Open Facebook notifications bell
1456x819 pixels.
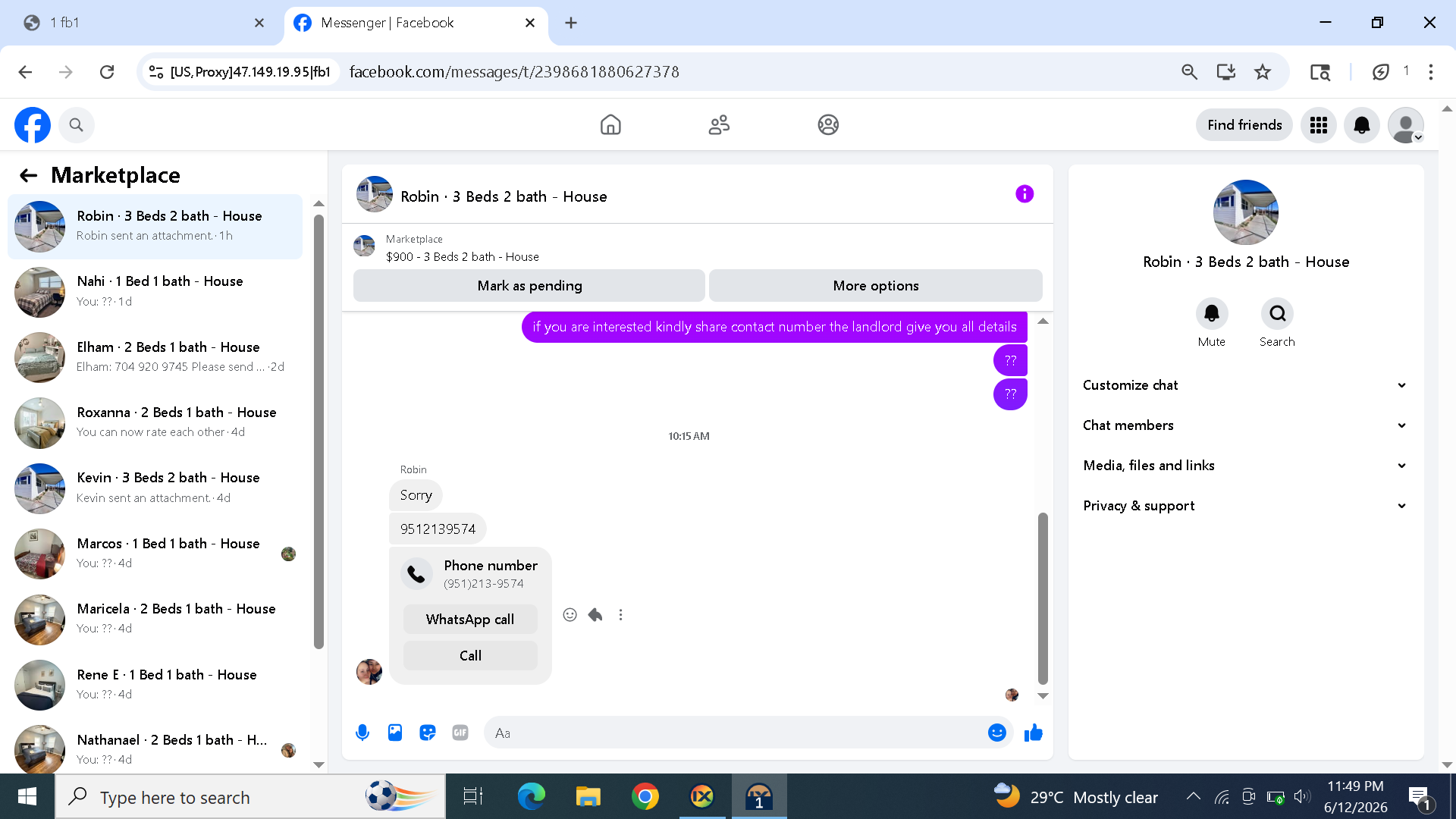(1362, 125)
